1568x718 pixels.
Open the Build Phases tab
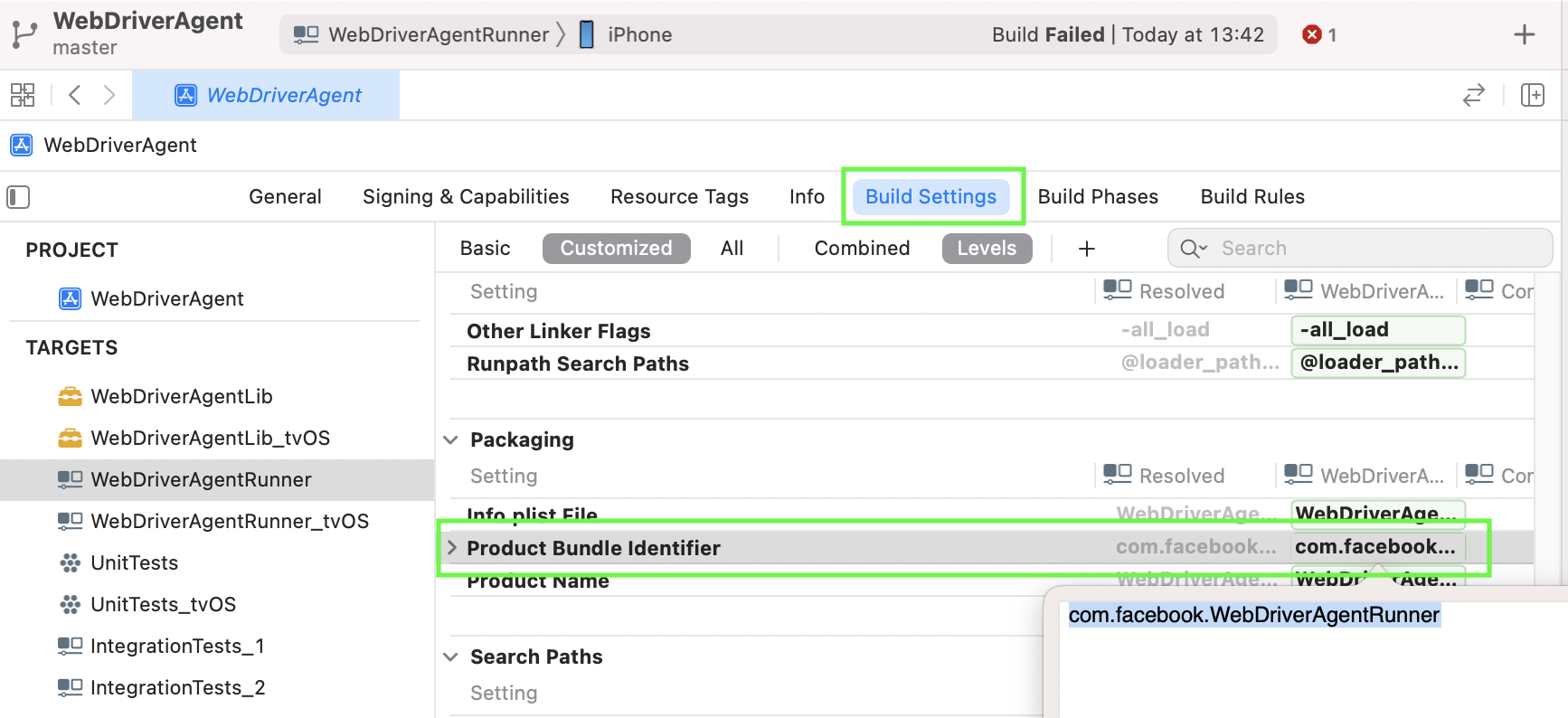(1098, 197)
